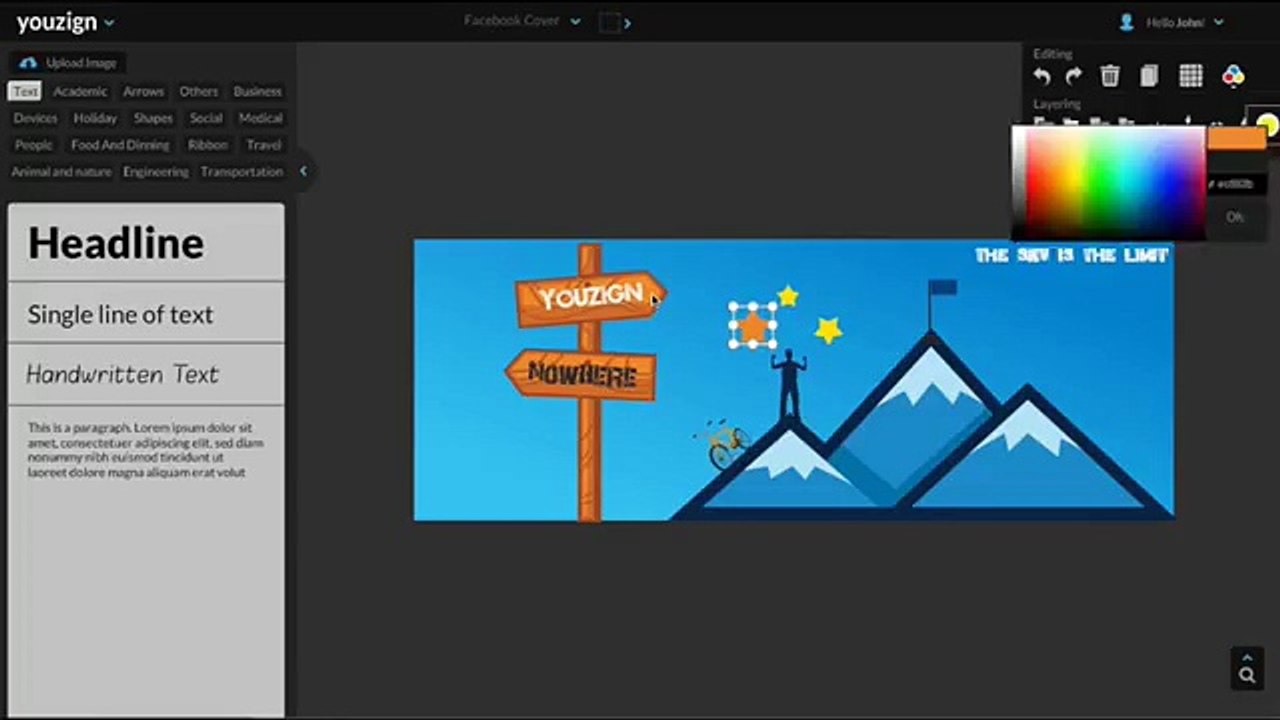Open the Business category

click(257, 91)
